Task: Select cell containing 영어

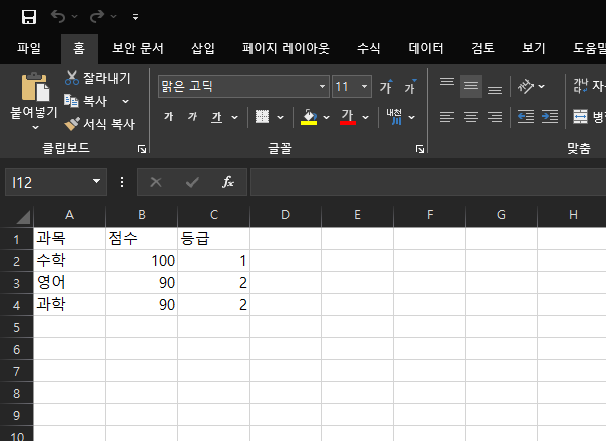Action: (x=69, y=283)
